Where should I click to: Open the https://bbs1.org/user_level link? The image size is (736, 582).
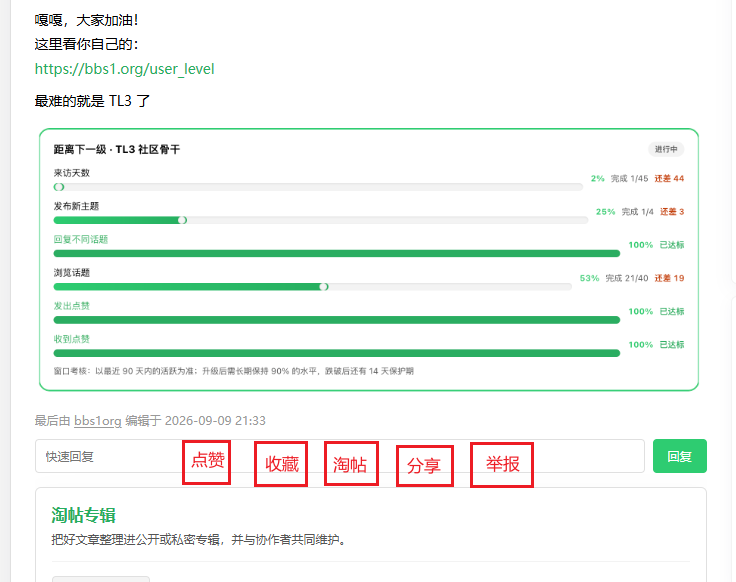tap(124, 69)
